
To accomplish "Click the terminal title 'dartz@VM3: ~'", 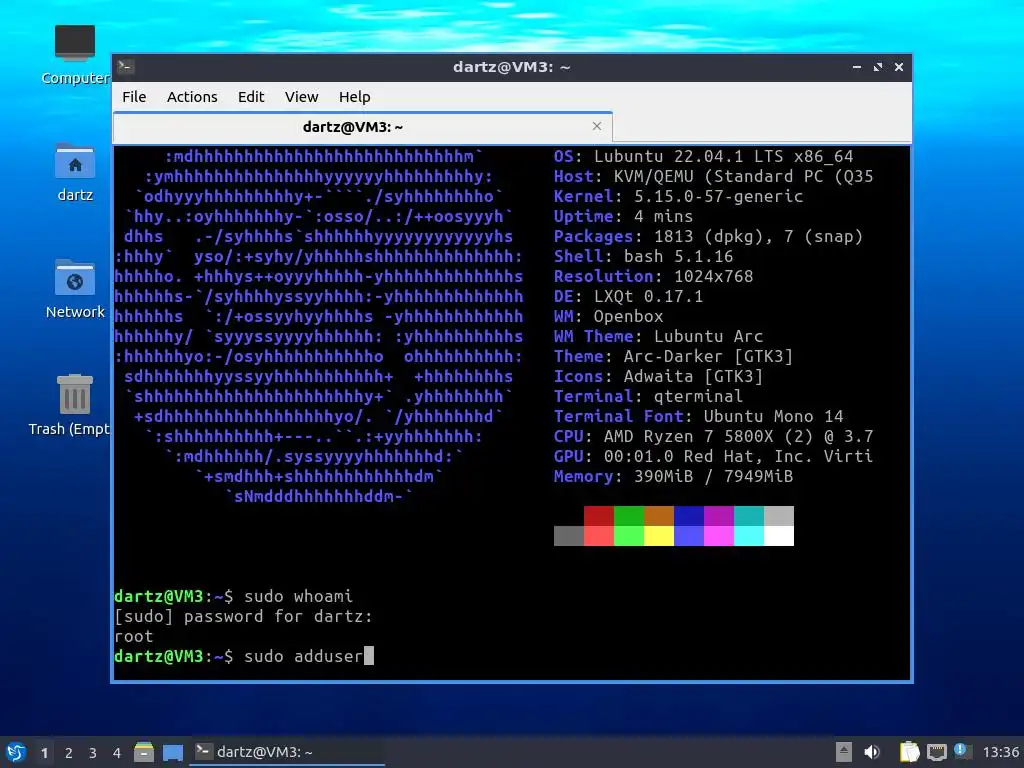I will click(511, 67).
